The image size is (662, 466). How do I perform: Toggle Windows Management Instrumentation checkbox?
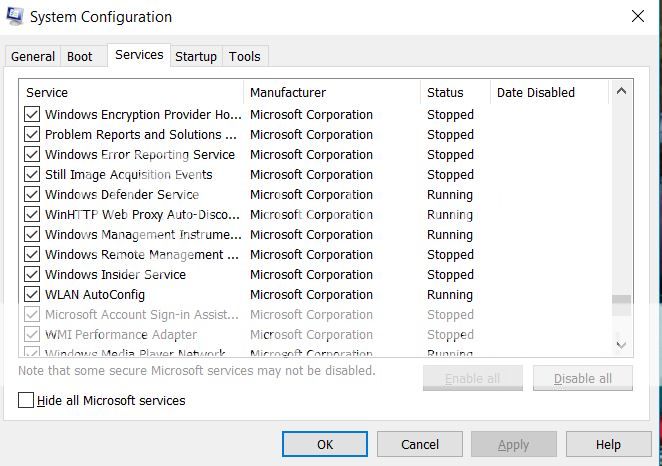[32, 234]
